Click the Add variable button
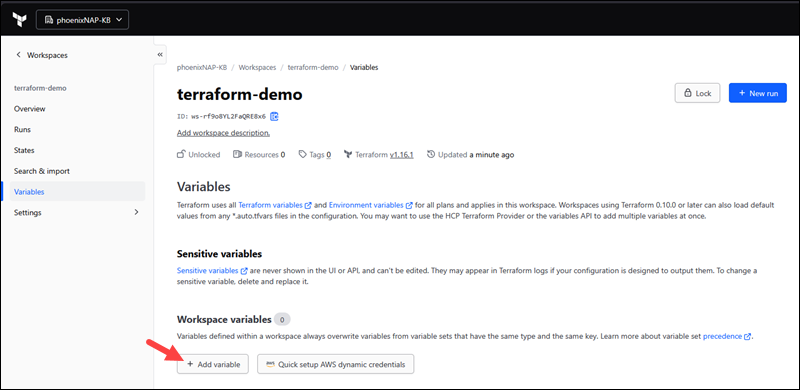800x390 pixels. pos(213,364)
